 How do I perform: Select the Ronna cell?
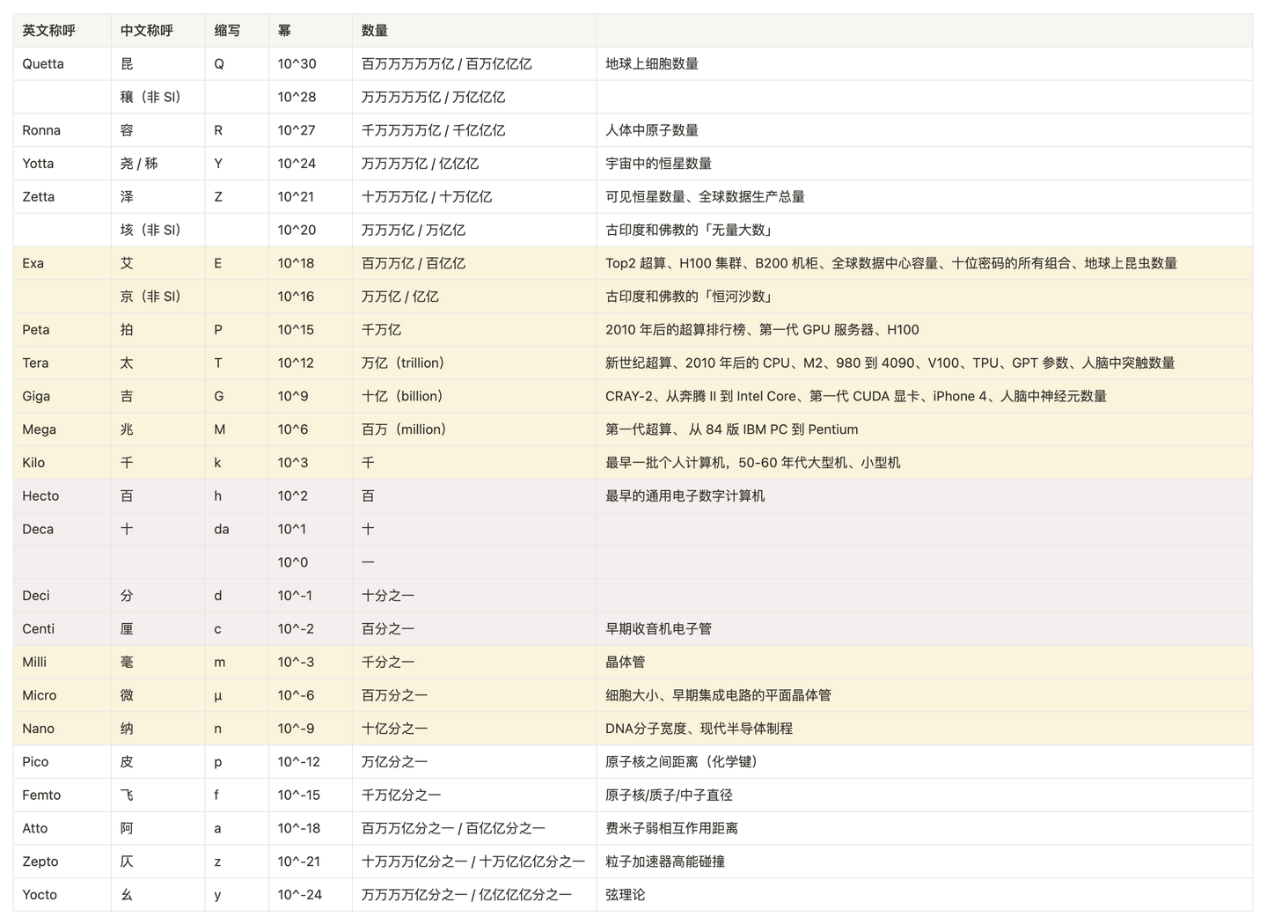pyautogui.click(x=62, y=130)
